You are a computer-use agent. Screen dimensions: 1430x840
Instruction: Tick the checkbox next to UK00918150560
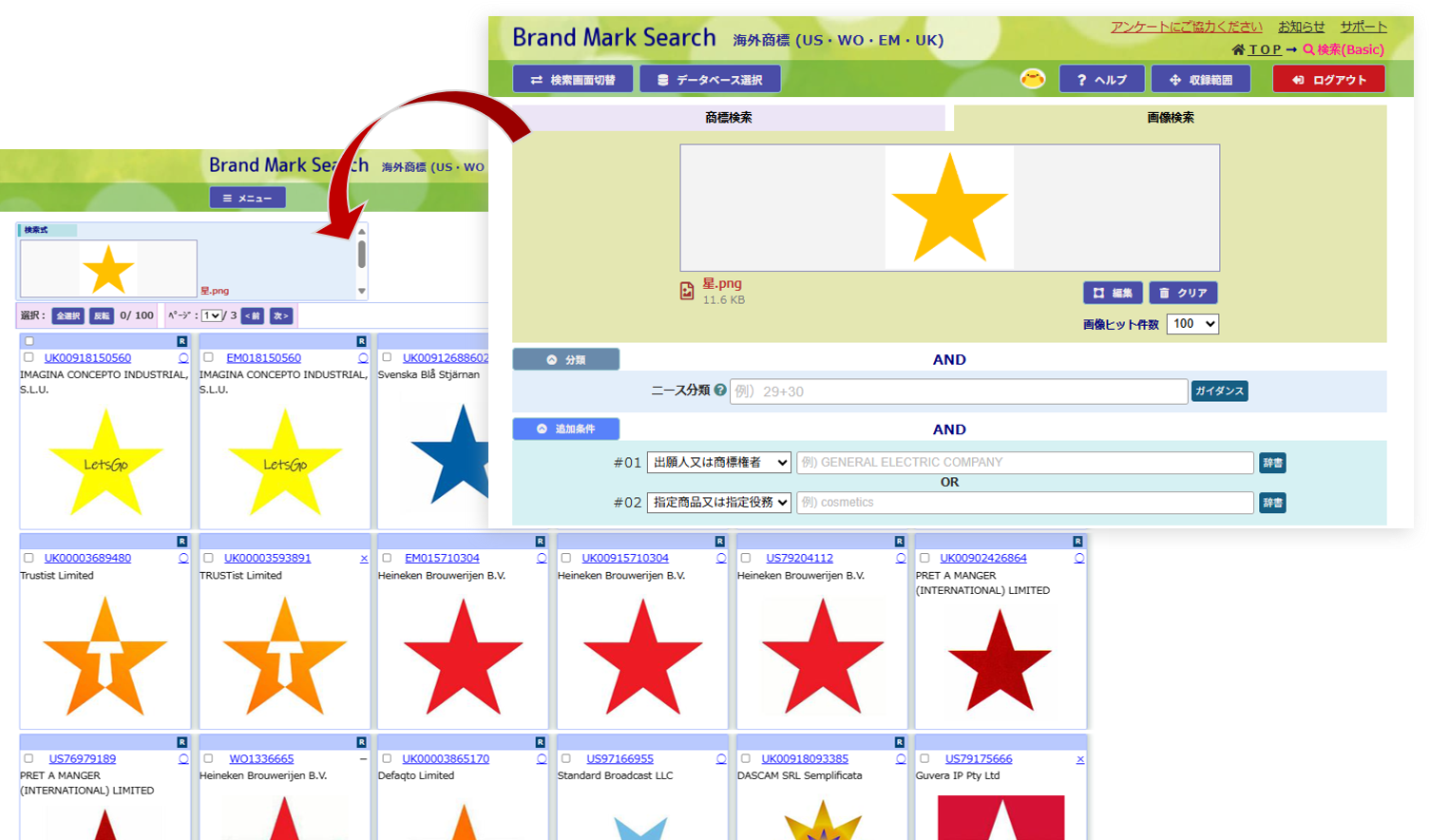(x=29, y=358)
